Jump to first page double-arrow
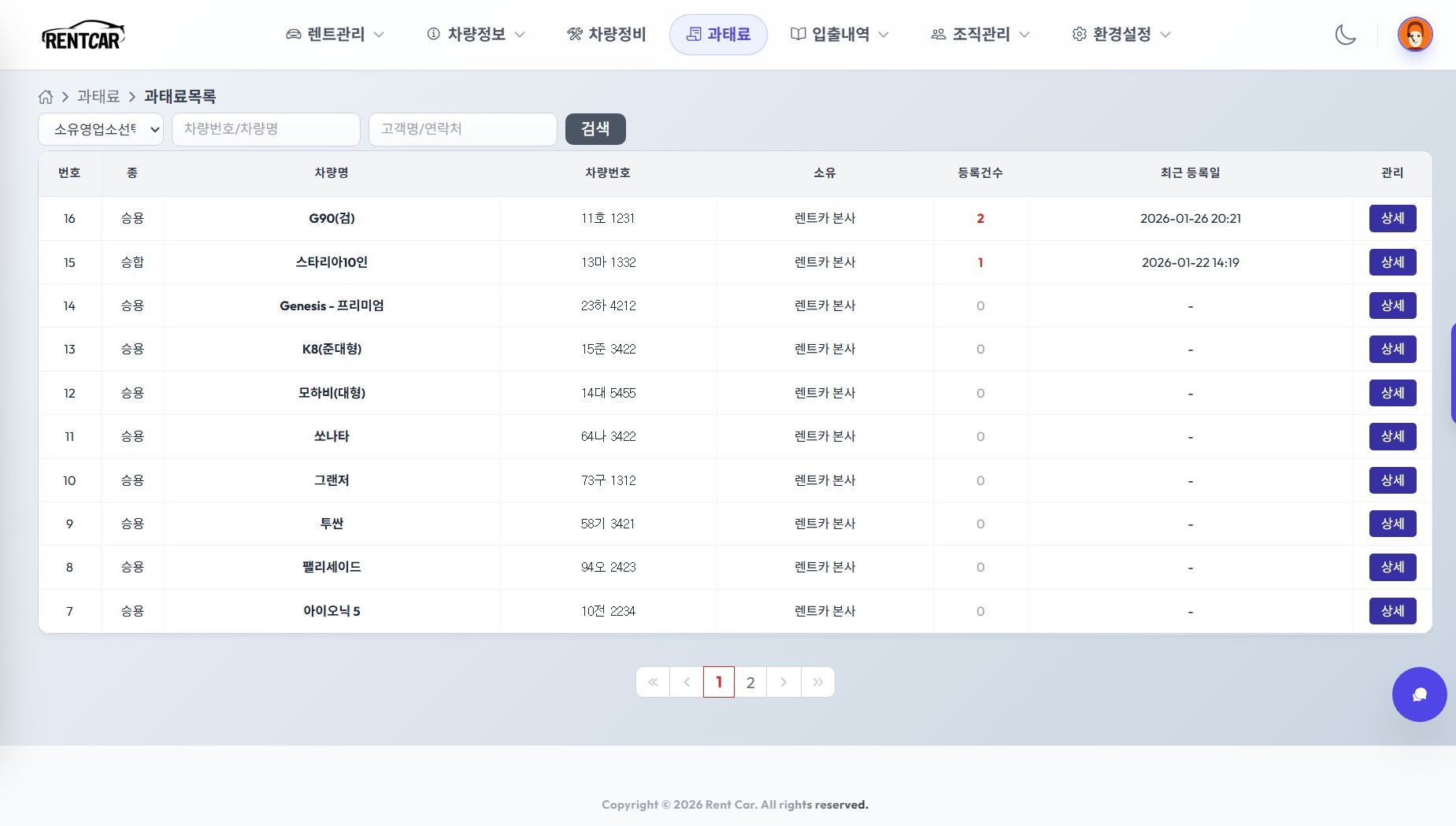This screenshot has width=1456, height=826. 653,682
